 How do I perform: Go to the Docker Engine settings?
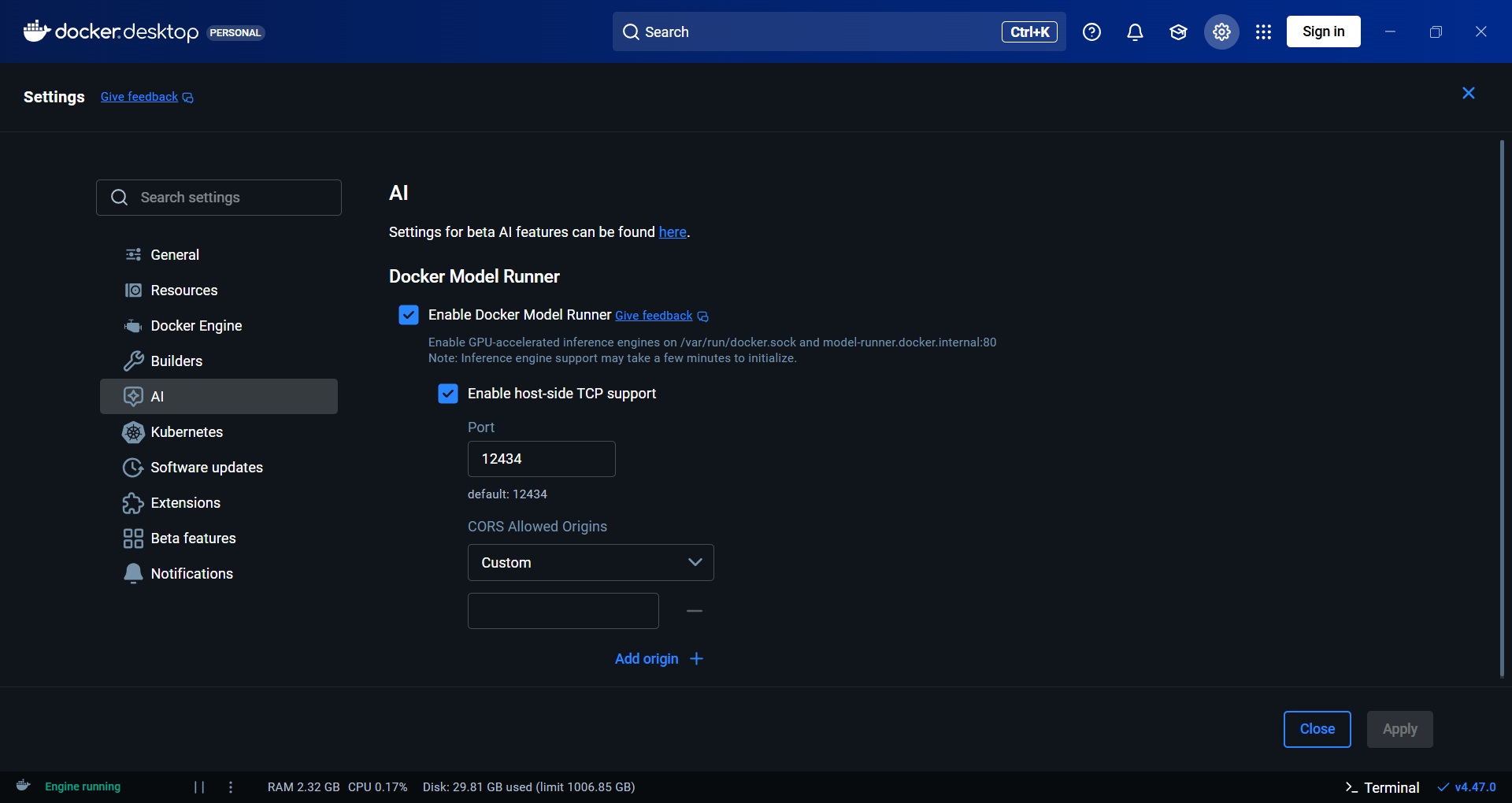click(x=219, y=326)
